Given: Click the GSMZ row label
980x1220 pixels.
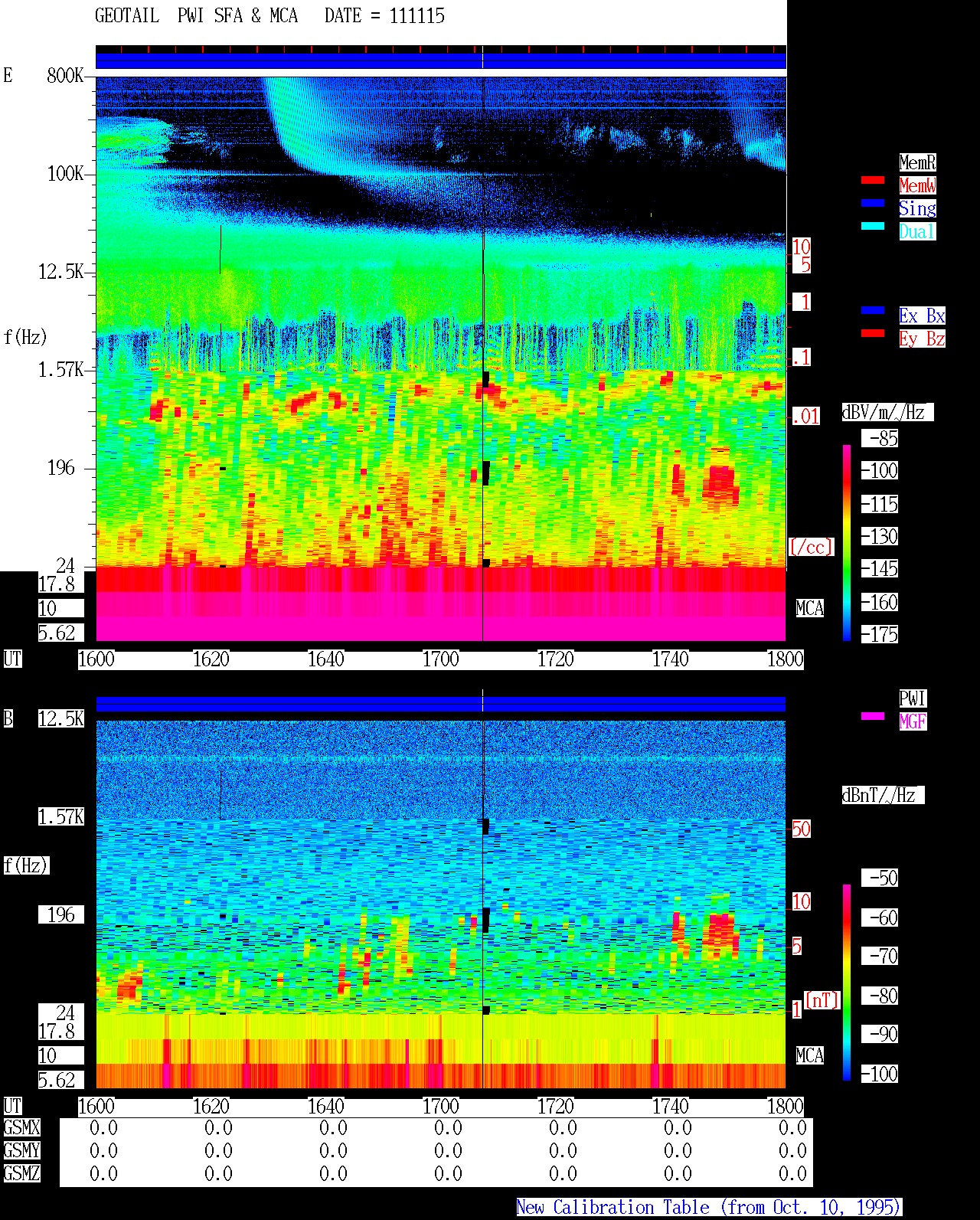Looking at the screenshot, I should click(21, 1174).
